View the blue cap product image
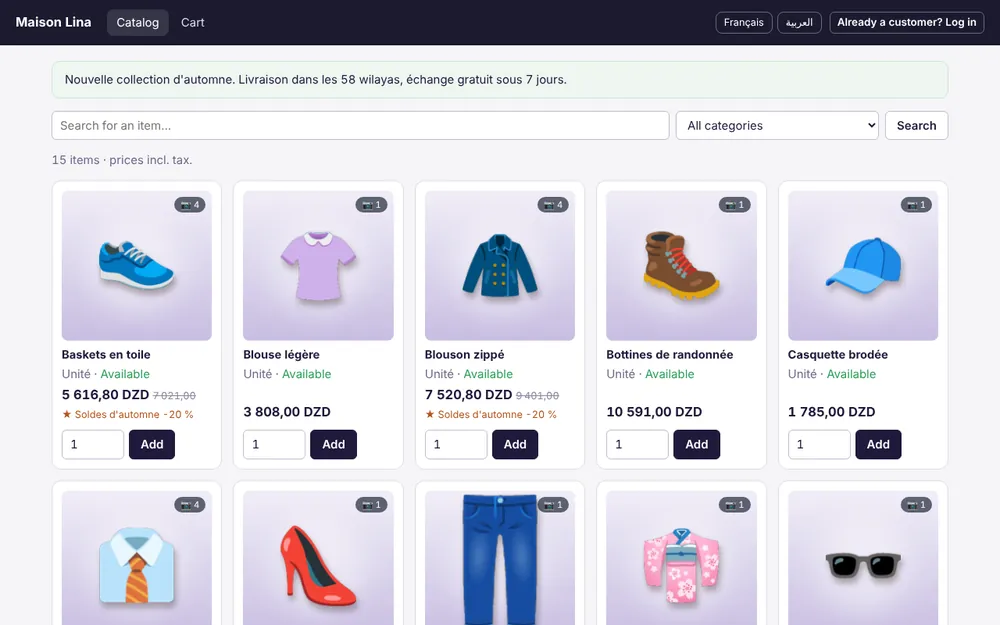 [863, 265]
